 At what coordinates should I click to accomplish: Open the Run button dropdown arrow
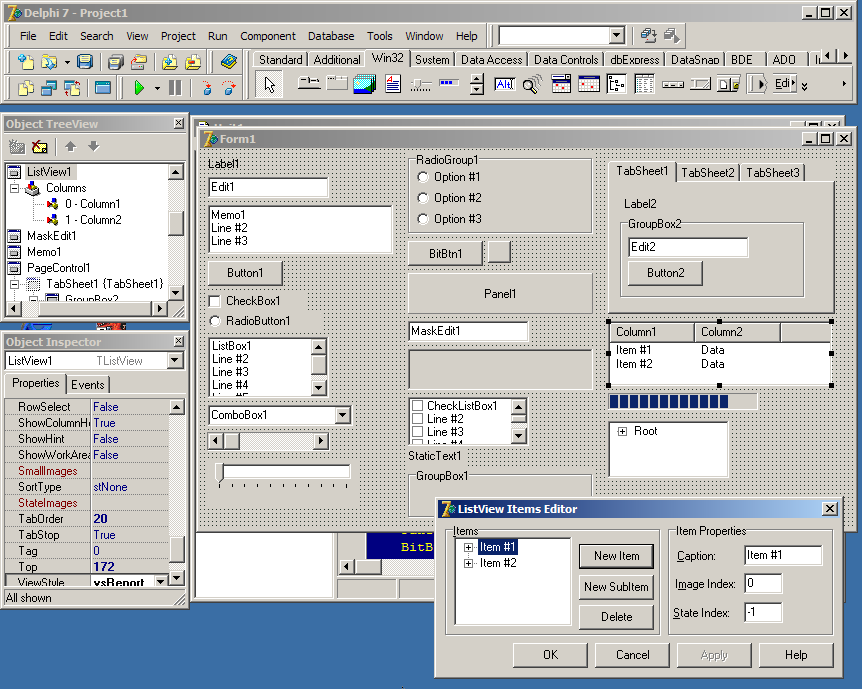157,88
